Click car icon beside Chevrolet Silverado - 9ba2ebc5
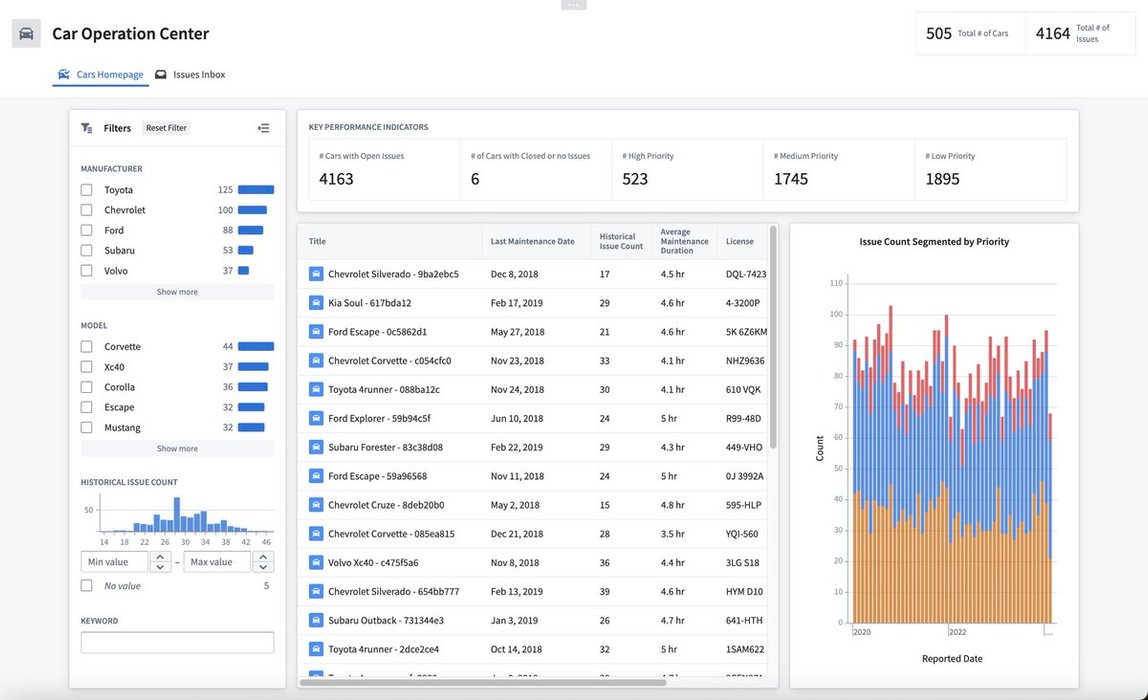This screenshot has width=1148, height=700. (x=316, y=274)
